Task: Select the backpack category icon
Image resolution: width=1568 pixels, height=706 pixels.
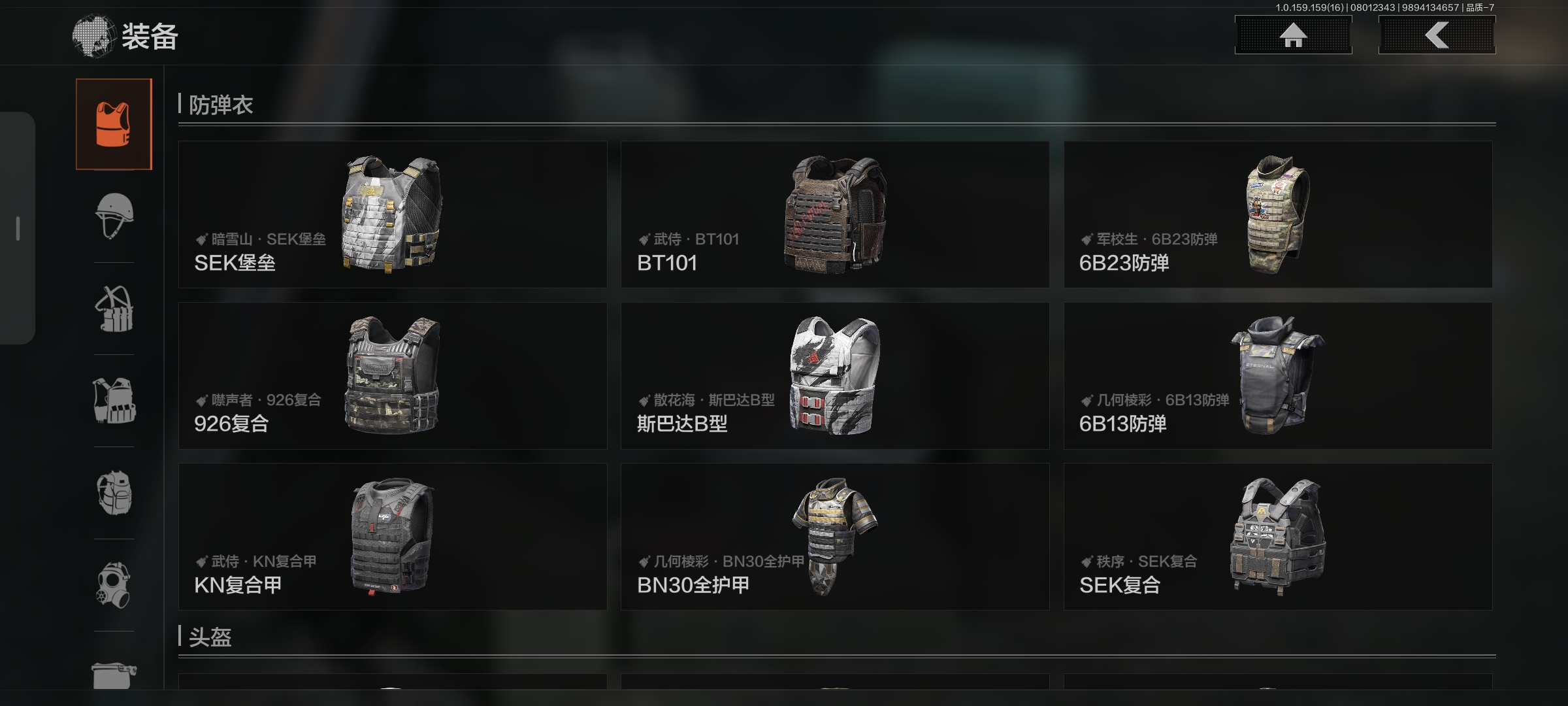Action: coord(114,493)
